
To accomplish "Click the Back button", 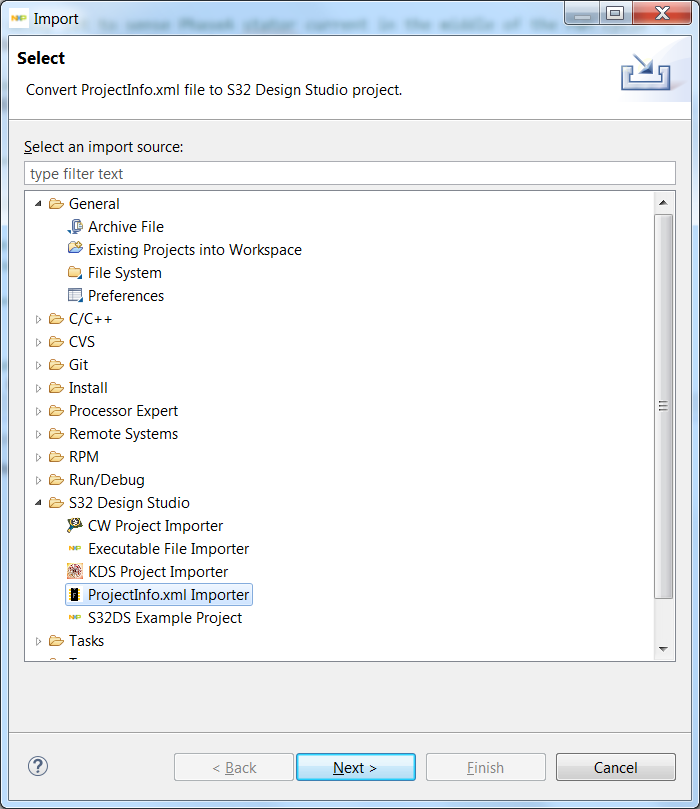I will (234, 767).
